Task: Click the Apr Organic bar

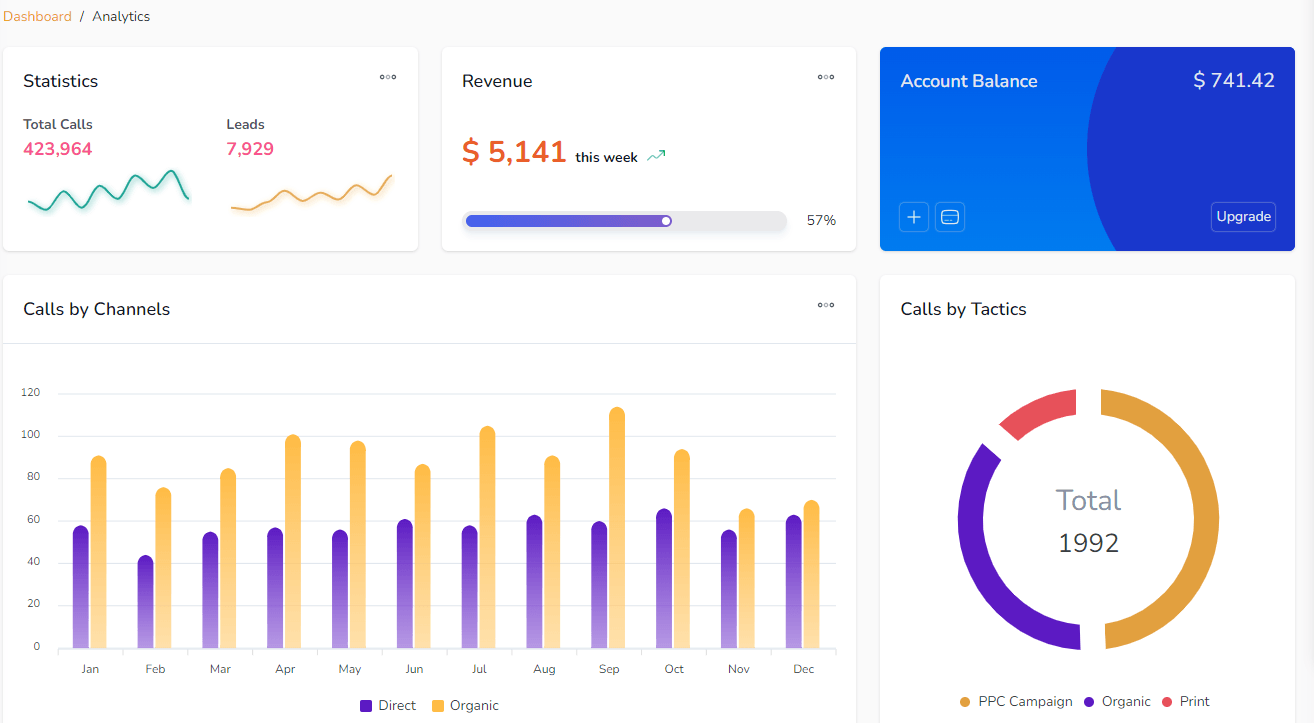Action: coord(293,541)
